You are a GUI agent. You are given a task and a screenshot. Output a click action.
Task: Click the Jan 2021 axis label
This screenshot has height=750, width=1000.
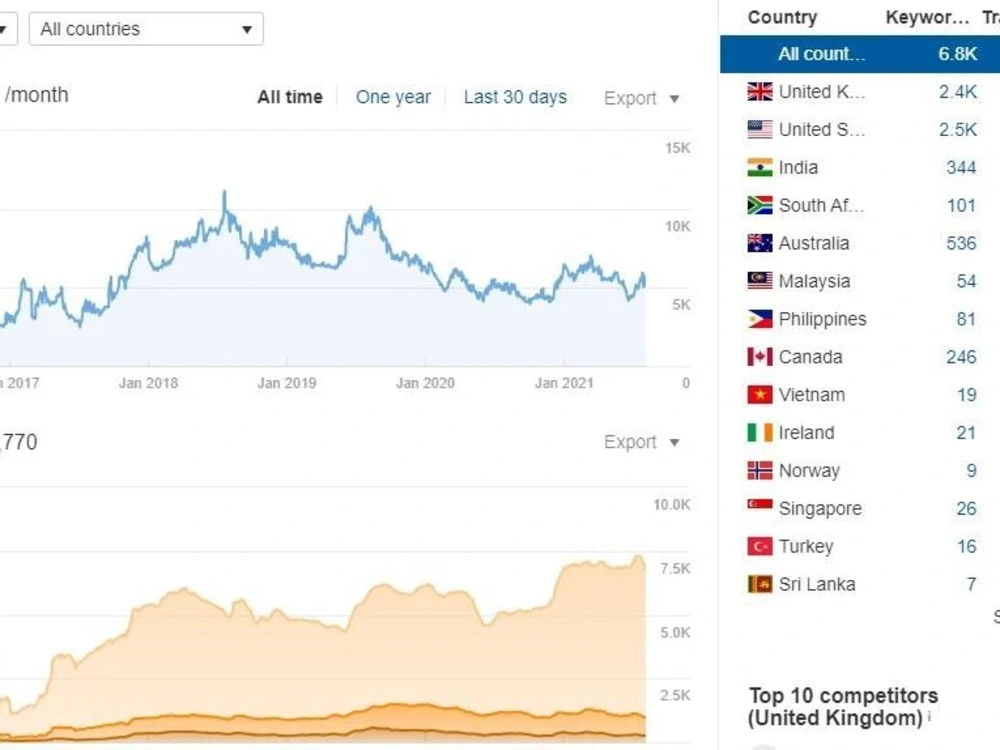[x=564, y=383]
